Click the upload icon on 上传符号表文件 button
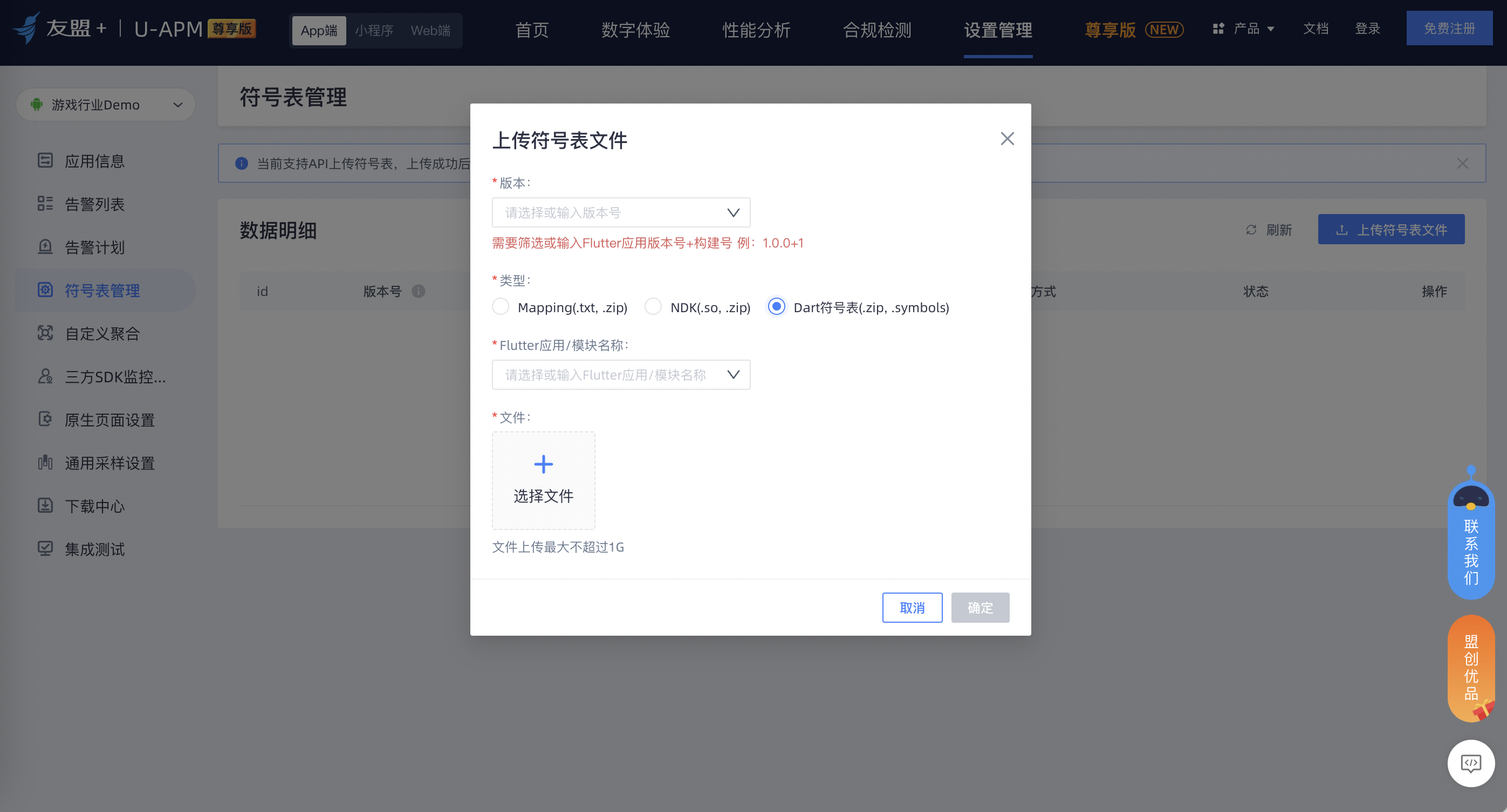Image resolution: width=1507 pixels, height=812 pixels. tap(1342, 230)
